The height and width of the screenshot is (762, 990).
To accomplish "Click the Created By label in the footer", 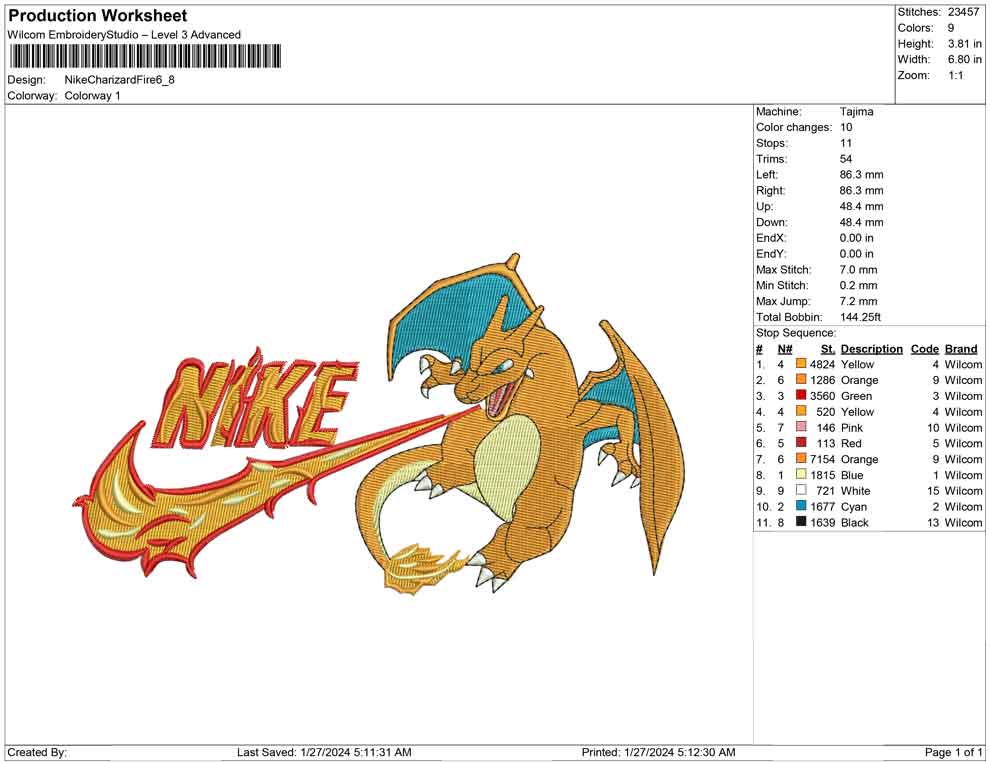I will (37, 752).
